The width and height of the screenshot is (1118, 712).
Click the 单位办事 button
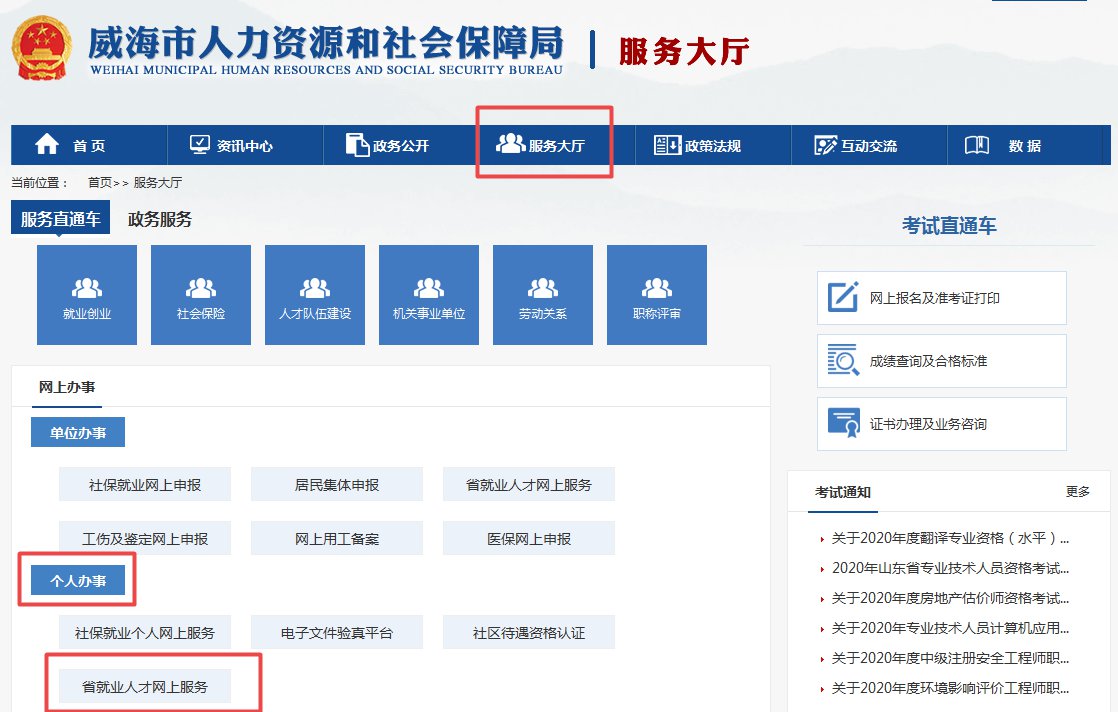(x=78, y=433)
